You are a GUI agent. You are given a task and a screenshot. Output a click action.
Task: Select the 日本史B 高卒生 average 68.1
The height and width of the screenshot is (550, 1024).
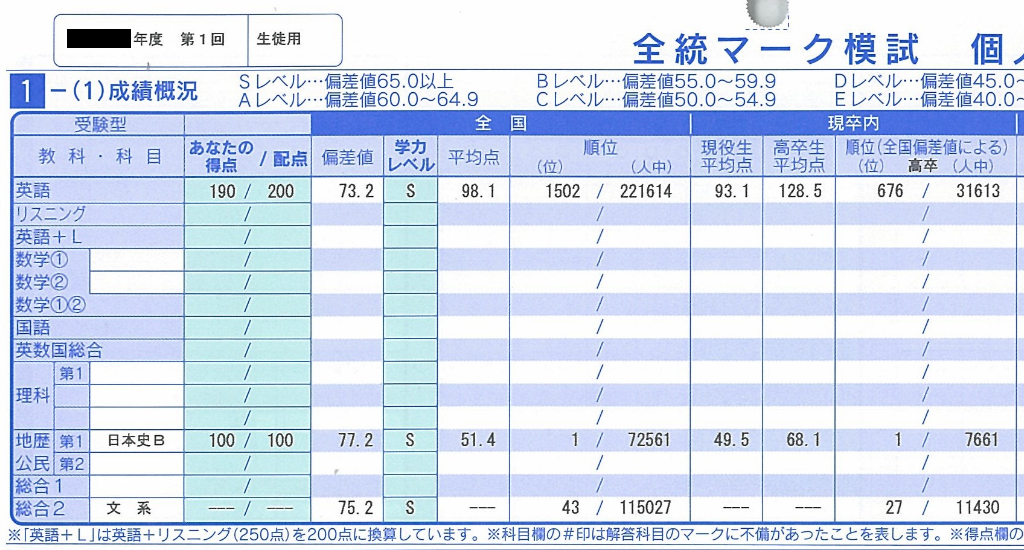point(804,440)
